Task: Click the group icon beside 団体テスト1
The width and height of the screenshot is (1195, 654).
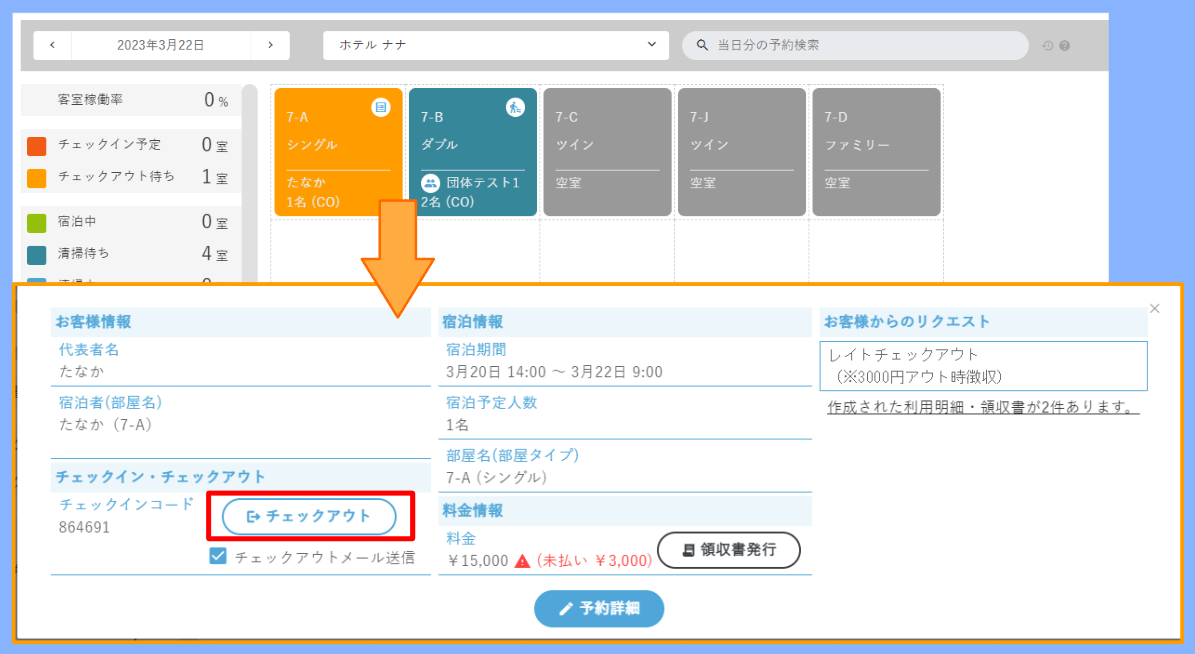Action: [x=431, y=183]
